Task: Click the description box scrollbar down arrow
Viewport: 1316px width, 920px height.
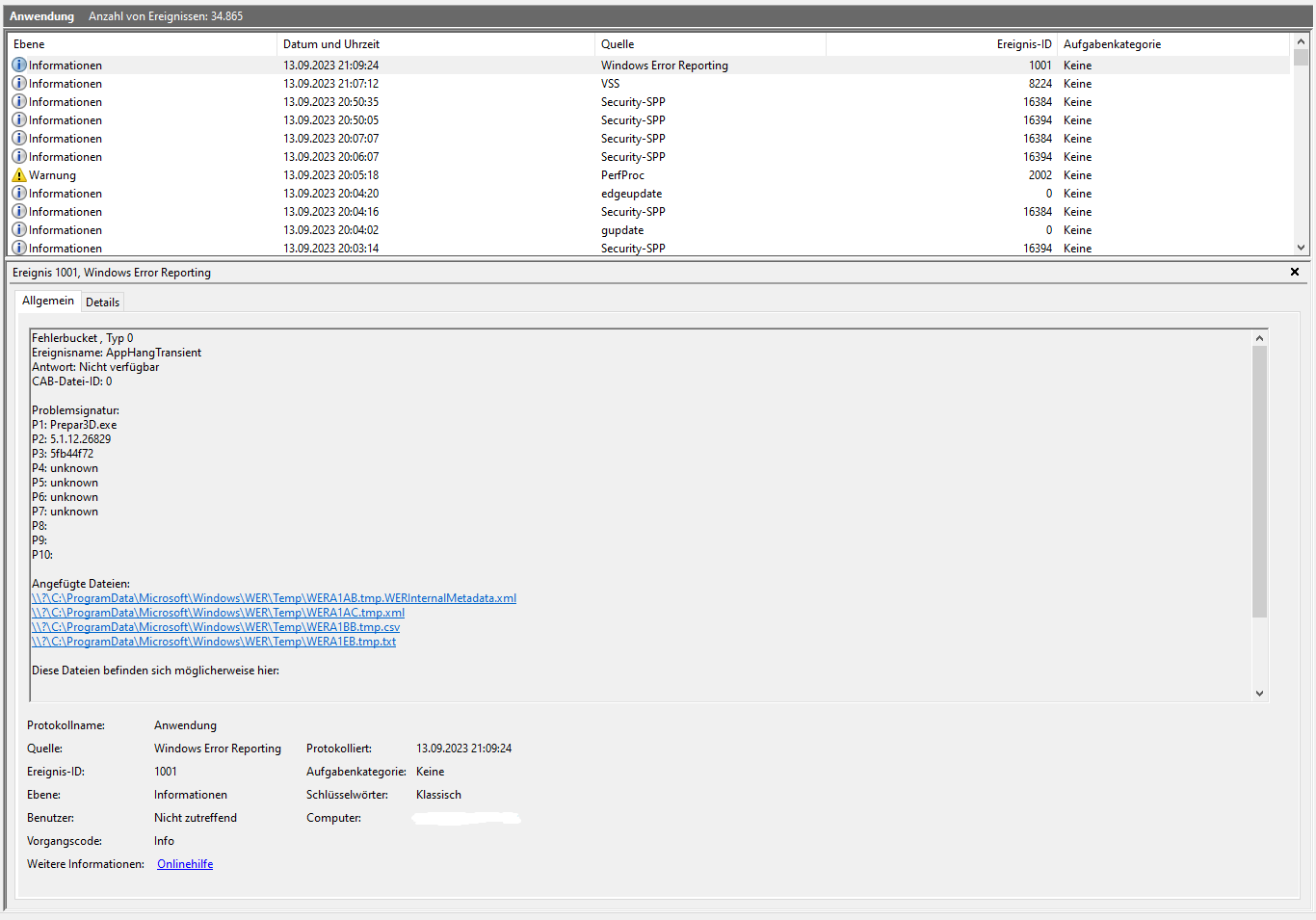Action: pos(1259,693)
